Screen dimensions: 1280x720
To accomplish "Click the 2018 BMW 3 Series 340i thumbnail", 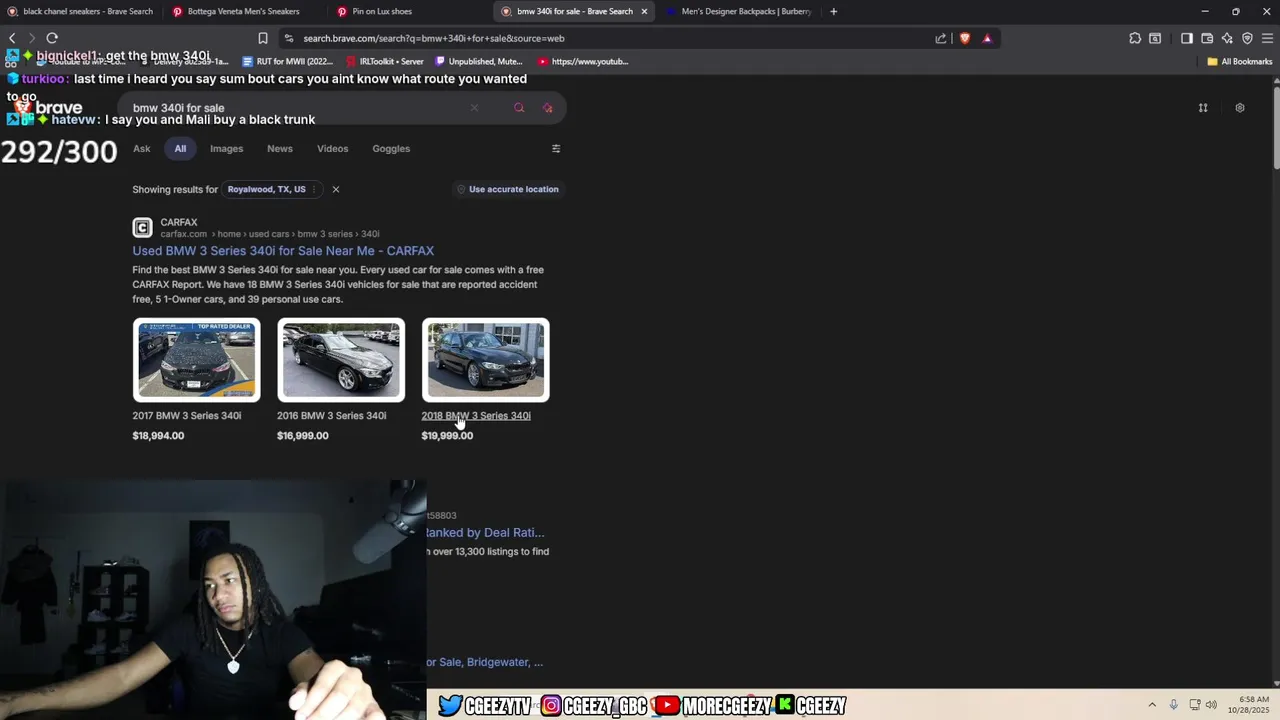I will click(x=486, y=360).
